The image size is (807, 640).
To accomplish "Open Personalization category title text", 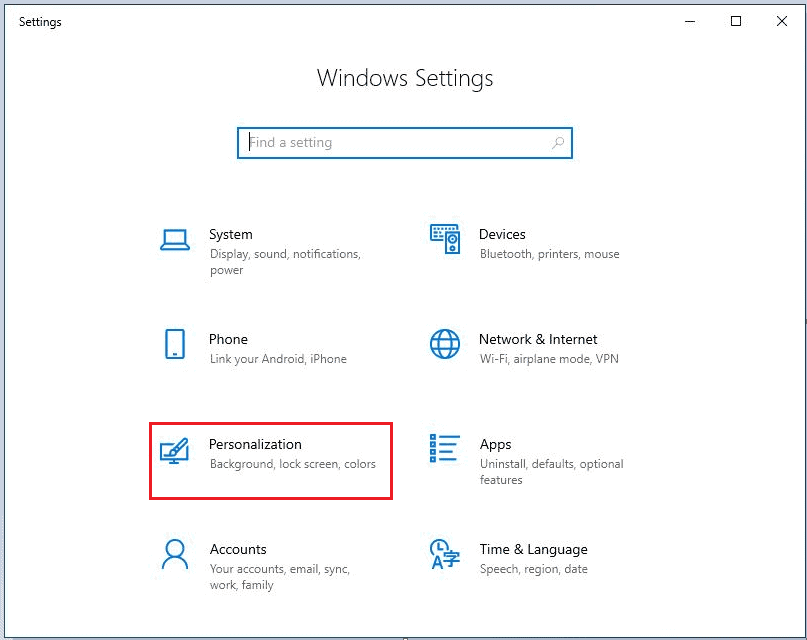I will [x=255, y=444].
